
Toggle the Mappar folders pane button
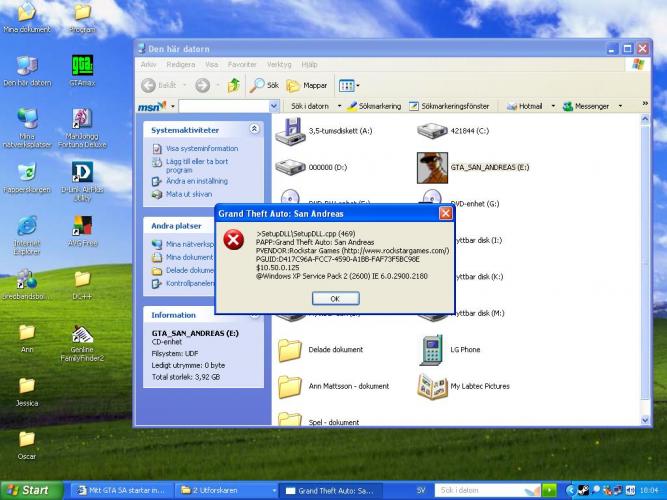pos(307,86)
